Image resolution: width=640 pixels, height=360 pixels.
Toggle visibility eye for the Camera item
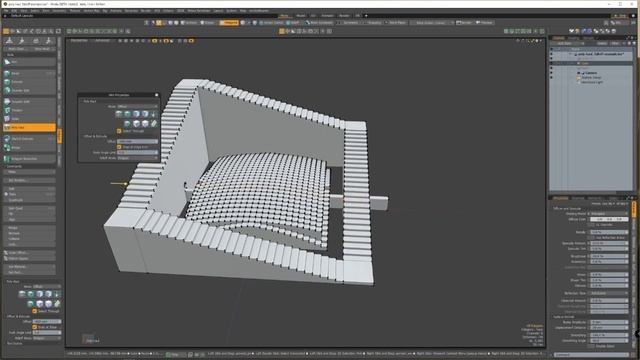pyautogui.click(x=551, y=73)
